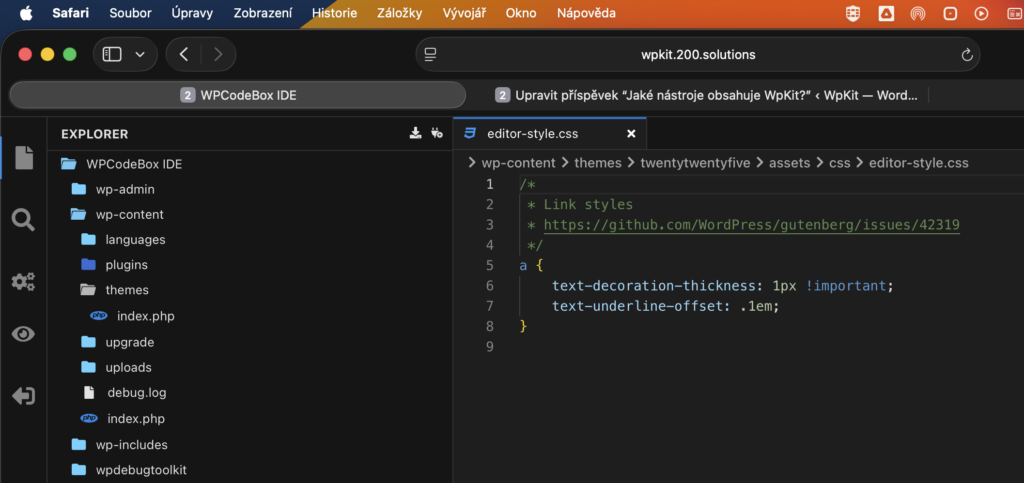Click the Safari page reload icon
Screen dimensions: 1024x483
(966, 54)
